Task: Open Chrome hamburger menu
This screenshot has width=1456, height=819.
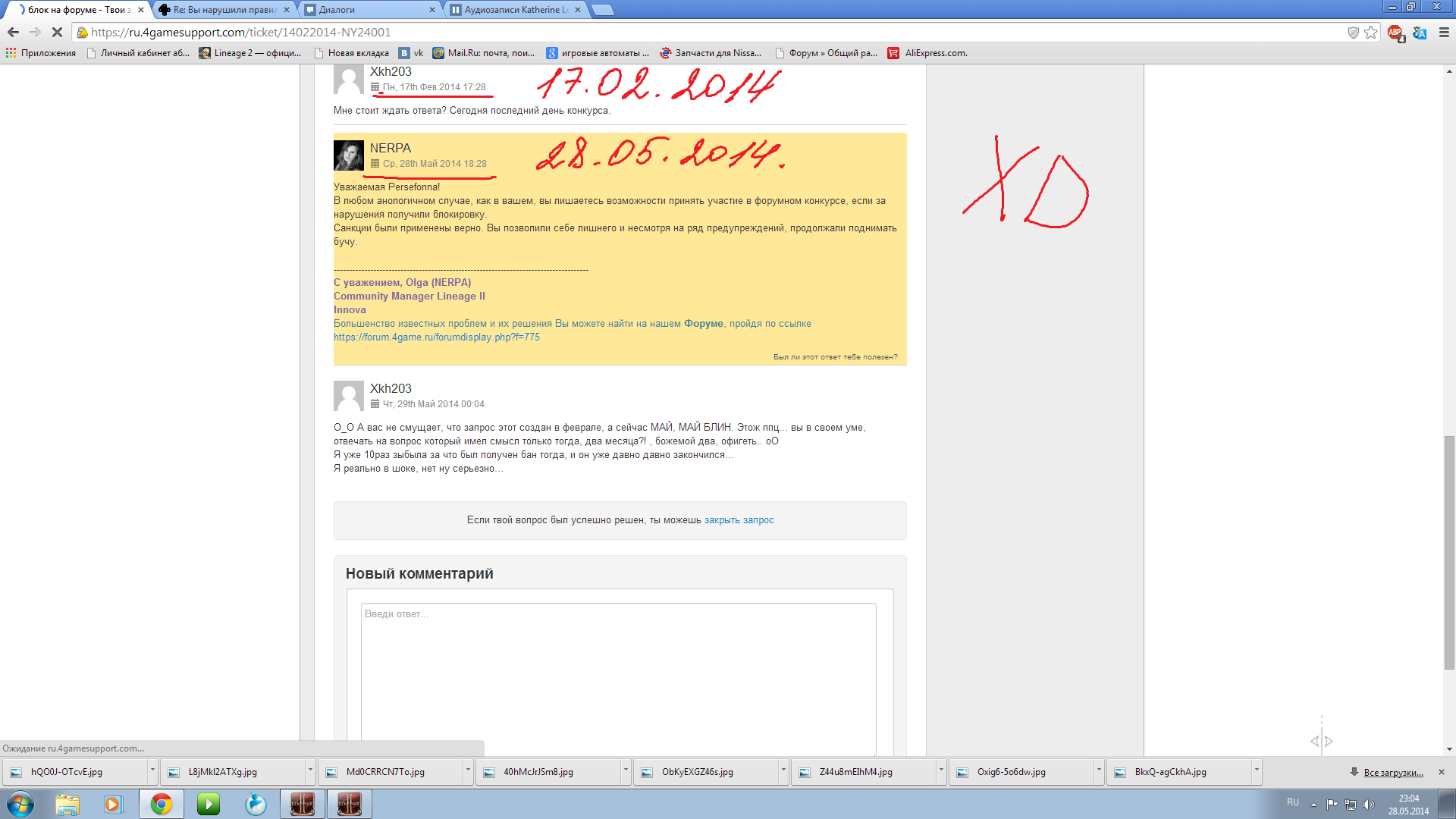Action: (x=1444, y=32)
